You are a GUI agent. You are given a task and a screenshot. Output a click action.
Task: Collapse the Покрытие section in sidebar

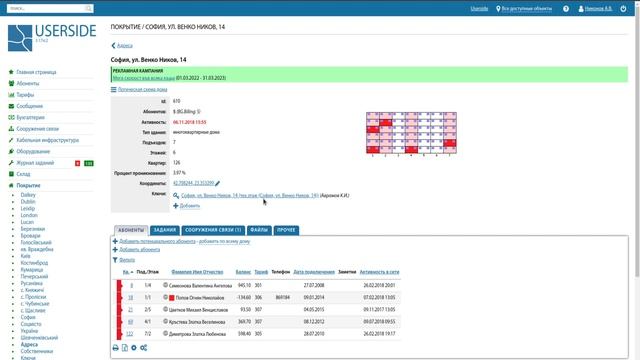(x=28, y=185)
